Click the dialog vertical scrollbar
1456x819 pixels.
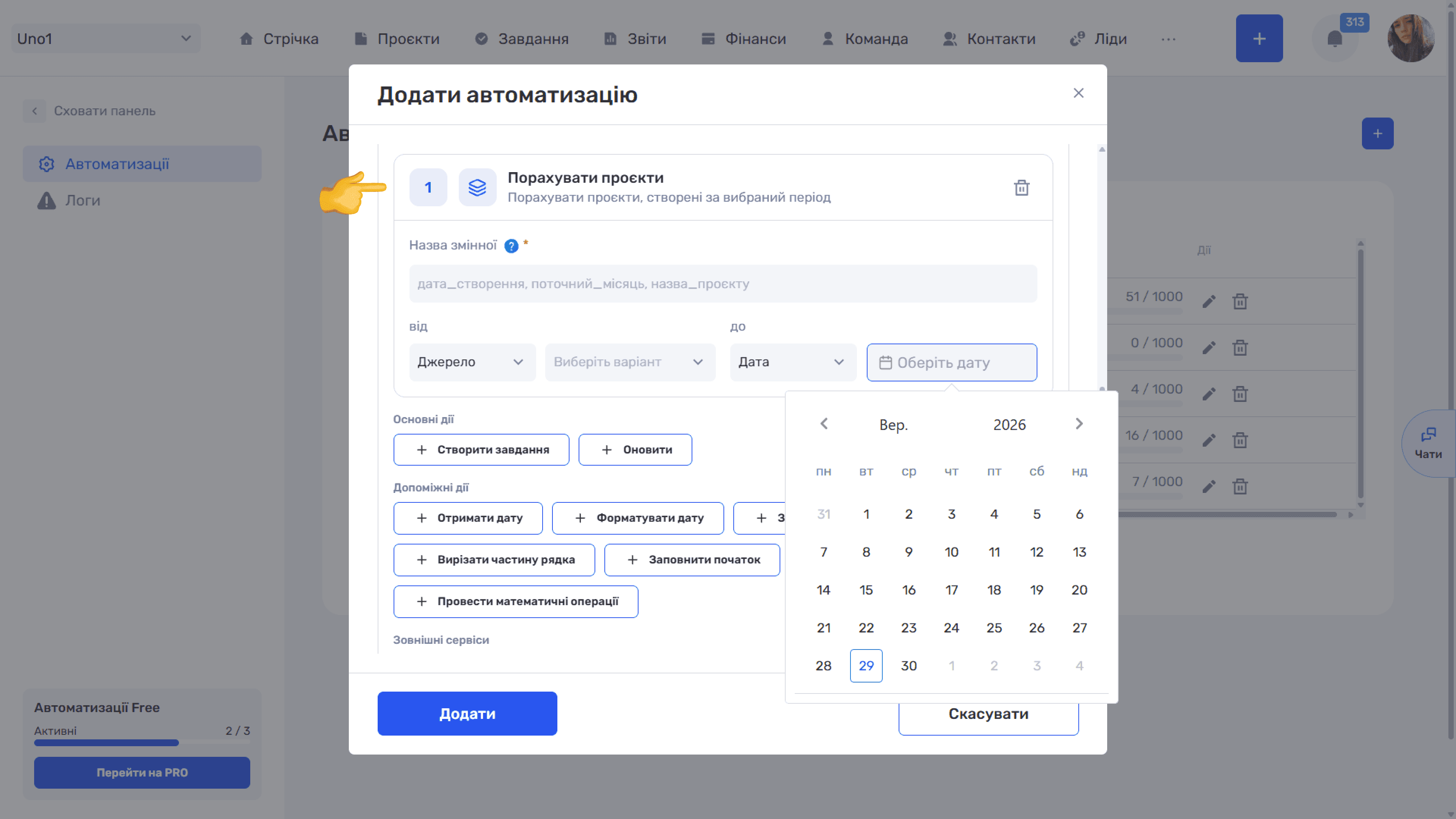coord(1101,268)
